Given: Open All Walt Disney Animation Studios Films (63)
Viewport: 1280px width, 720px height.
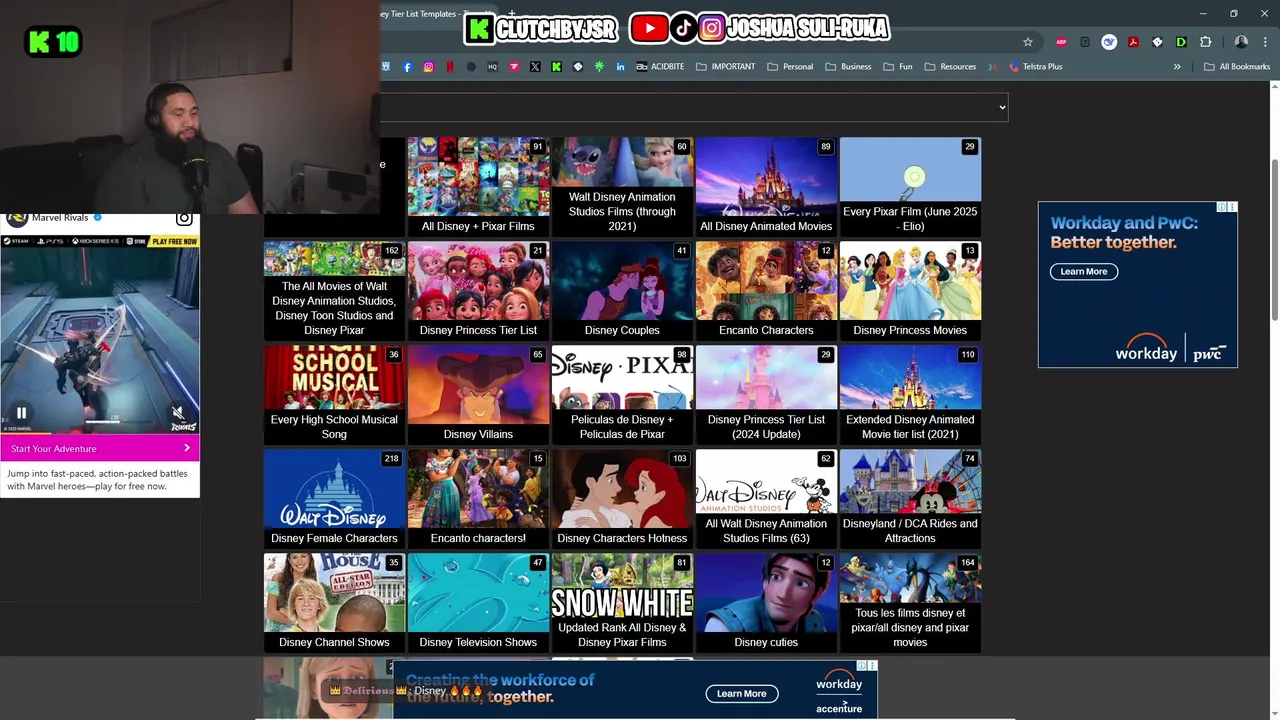Looking at the screenshot, I should (766, 499).
